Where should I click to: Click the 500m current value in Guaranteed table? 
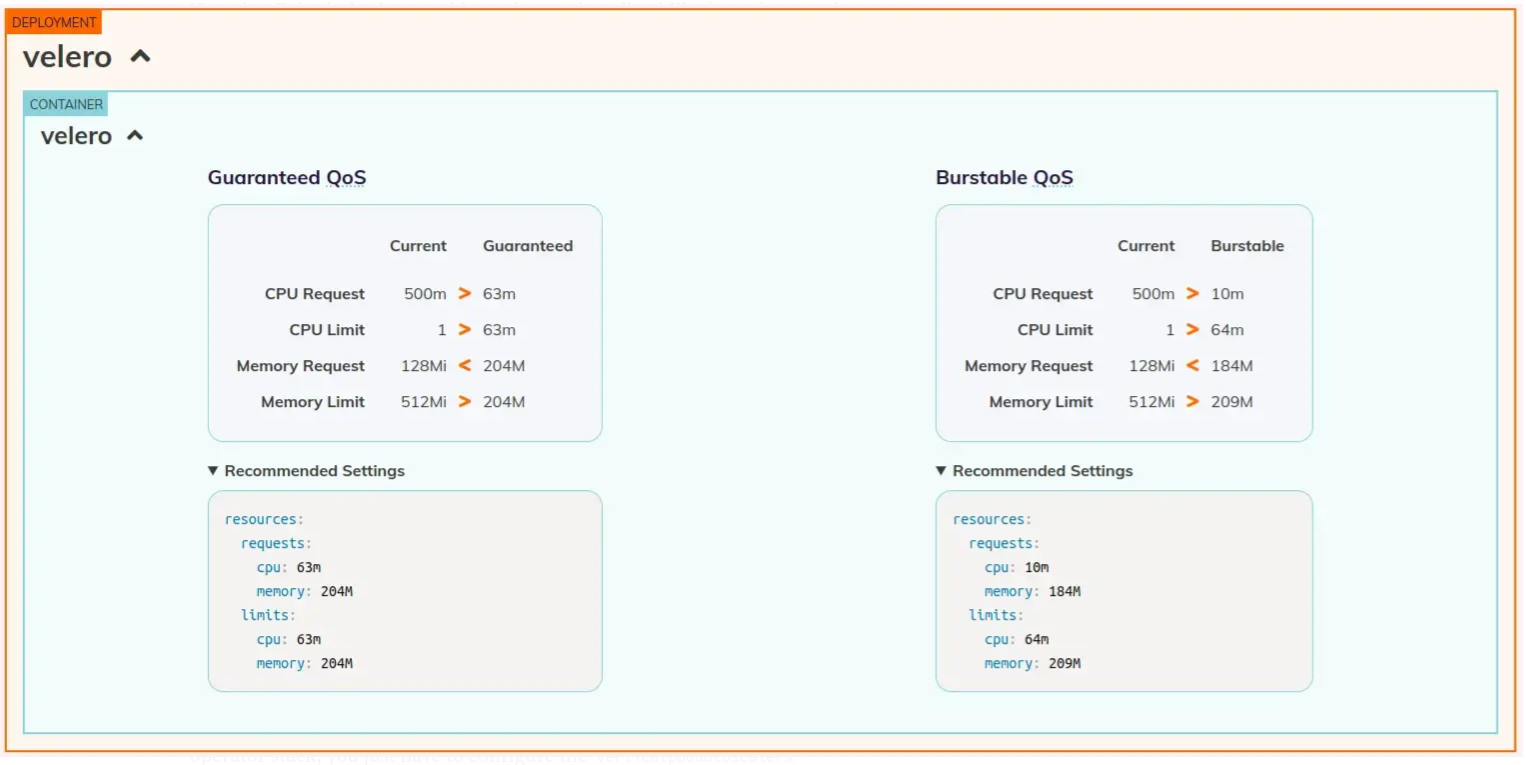click(x=425, y=294)
